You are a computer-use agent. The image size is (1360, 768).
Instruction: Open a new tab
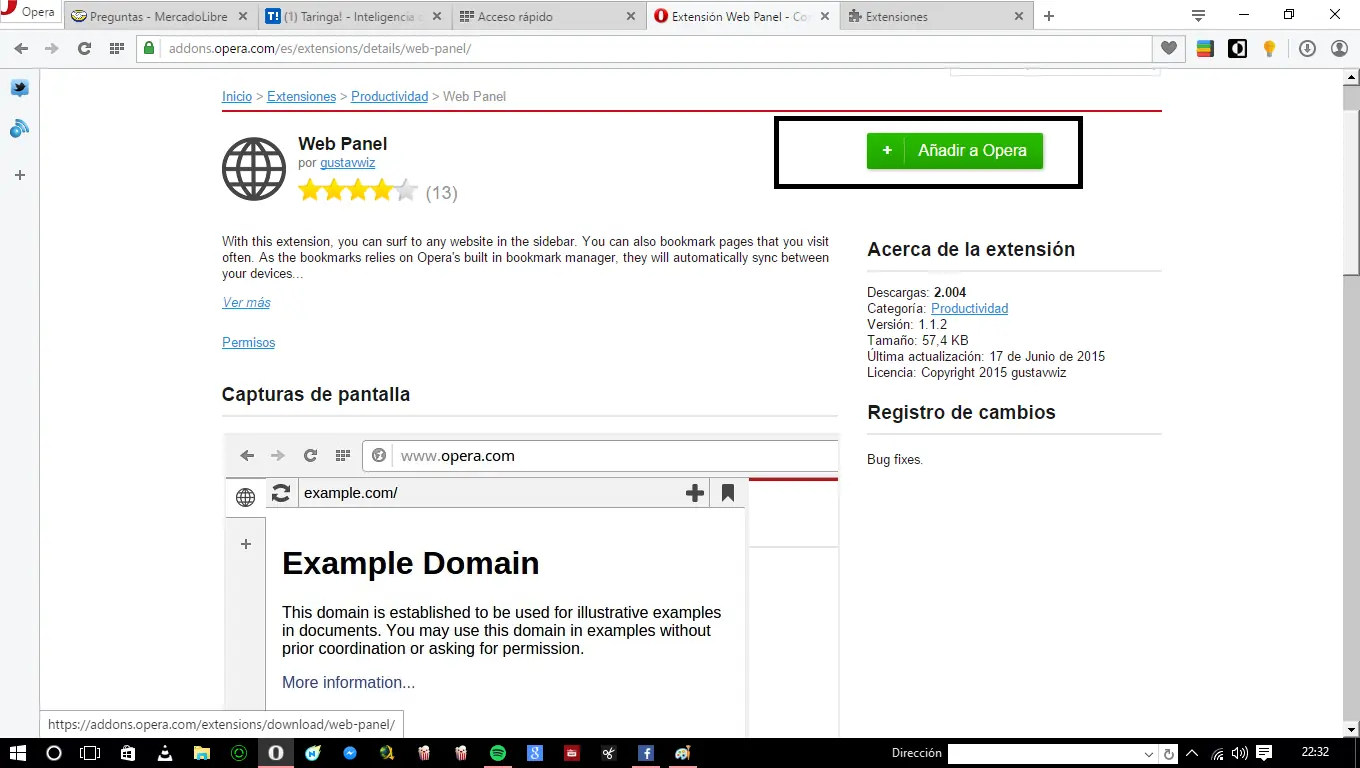pos(1049,16)
